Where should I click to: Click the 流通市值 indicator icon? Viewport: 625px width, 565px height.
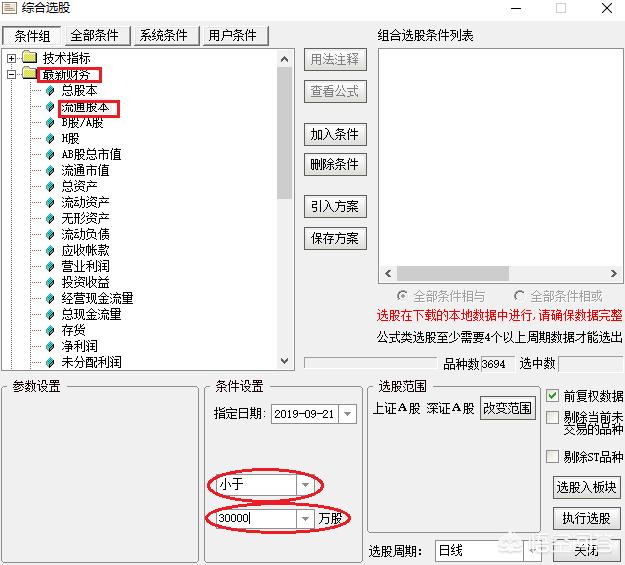(49, 170)
